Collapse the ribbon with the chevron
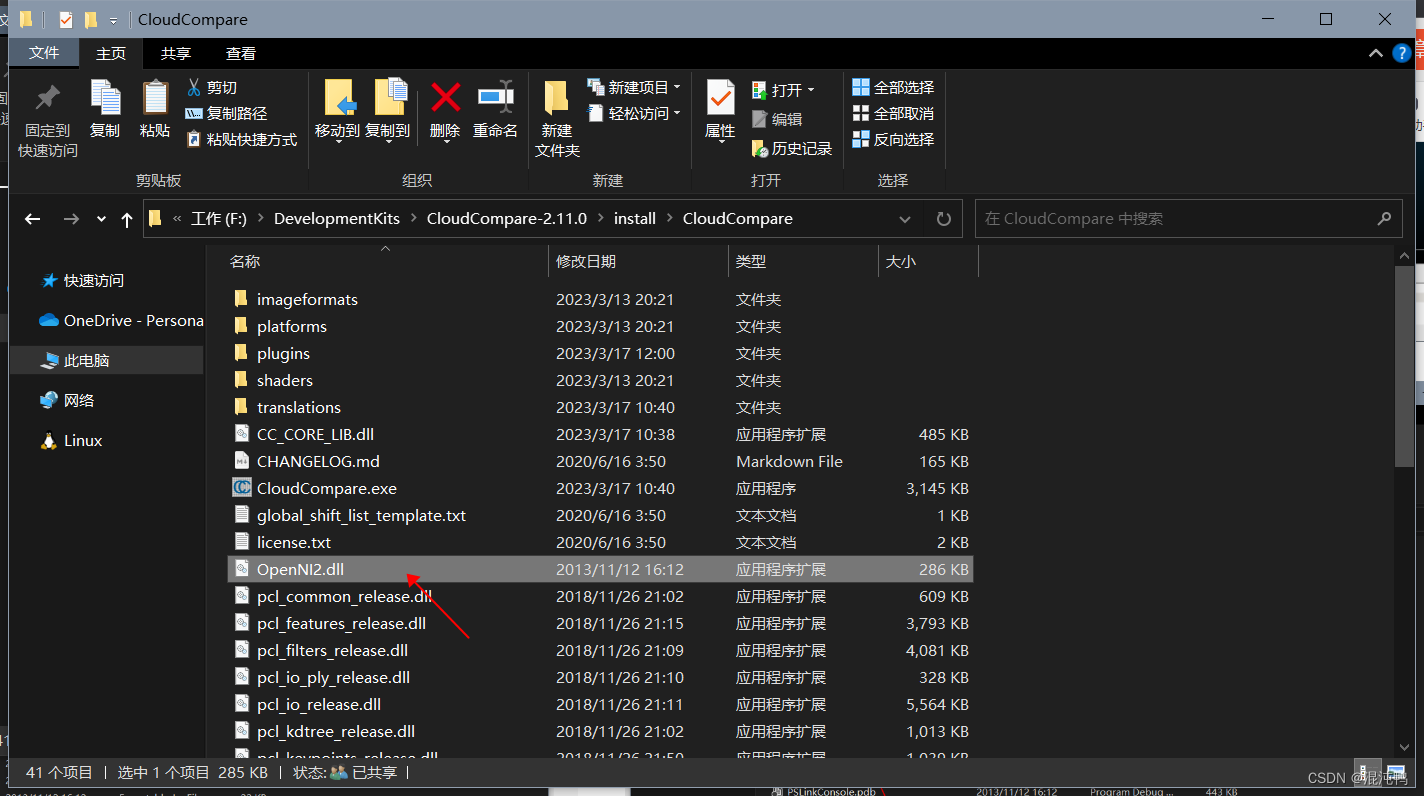1424x796 pixels. pos(1376,54)
